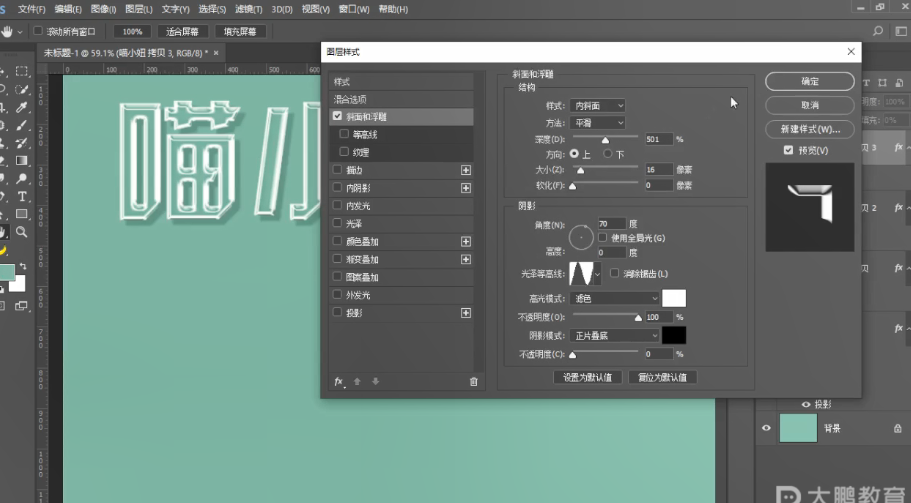Image resolution: width=911 pixels, height=503 pixels.
Task: Click the fx menu icon in dialog footer
Action: click(x=339, y=381)
